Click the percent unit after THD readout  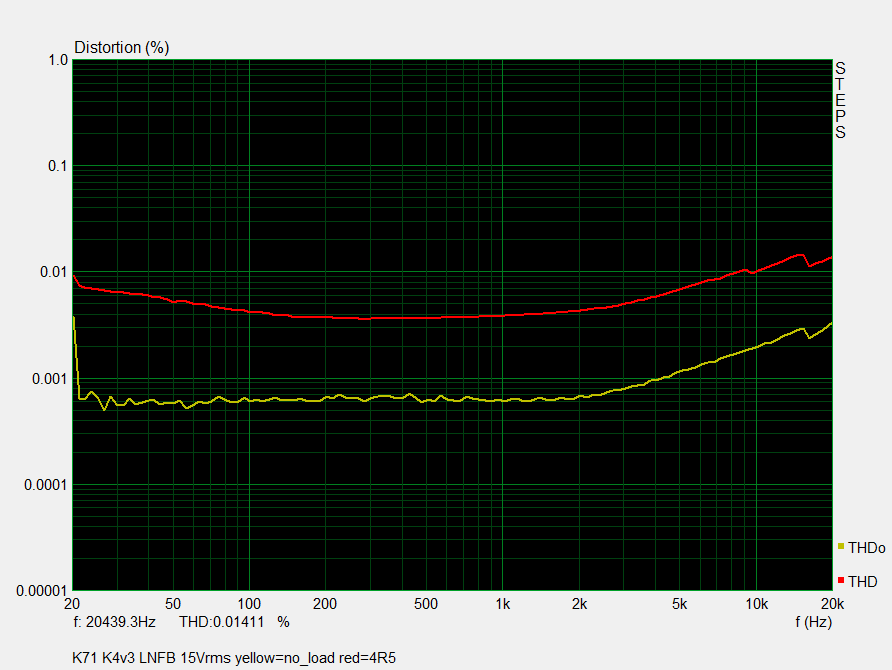pyautogui.click(x=283, y=622)
